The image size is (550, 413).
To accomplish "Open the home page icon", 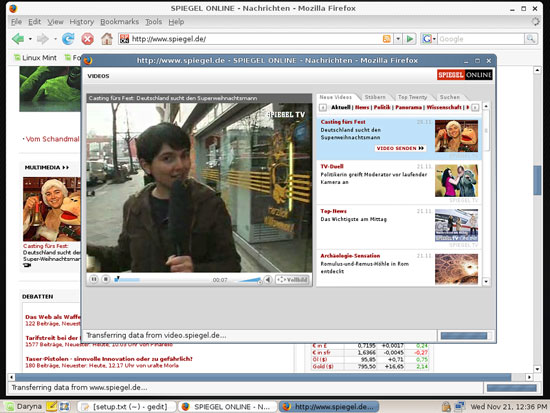I will [107, 39].
